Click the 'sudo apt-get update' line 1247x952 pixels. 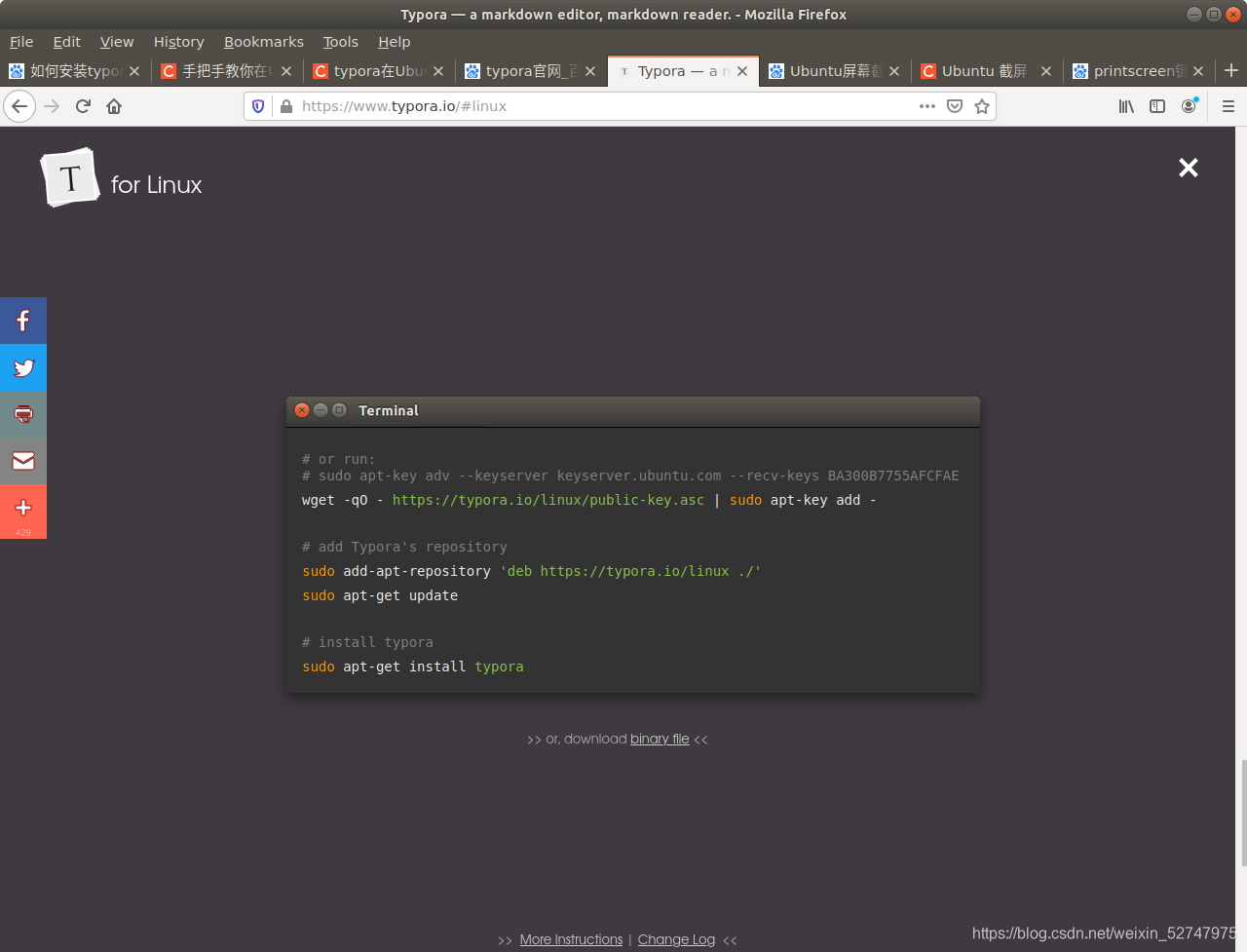pos(380,595)
